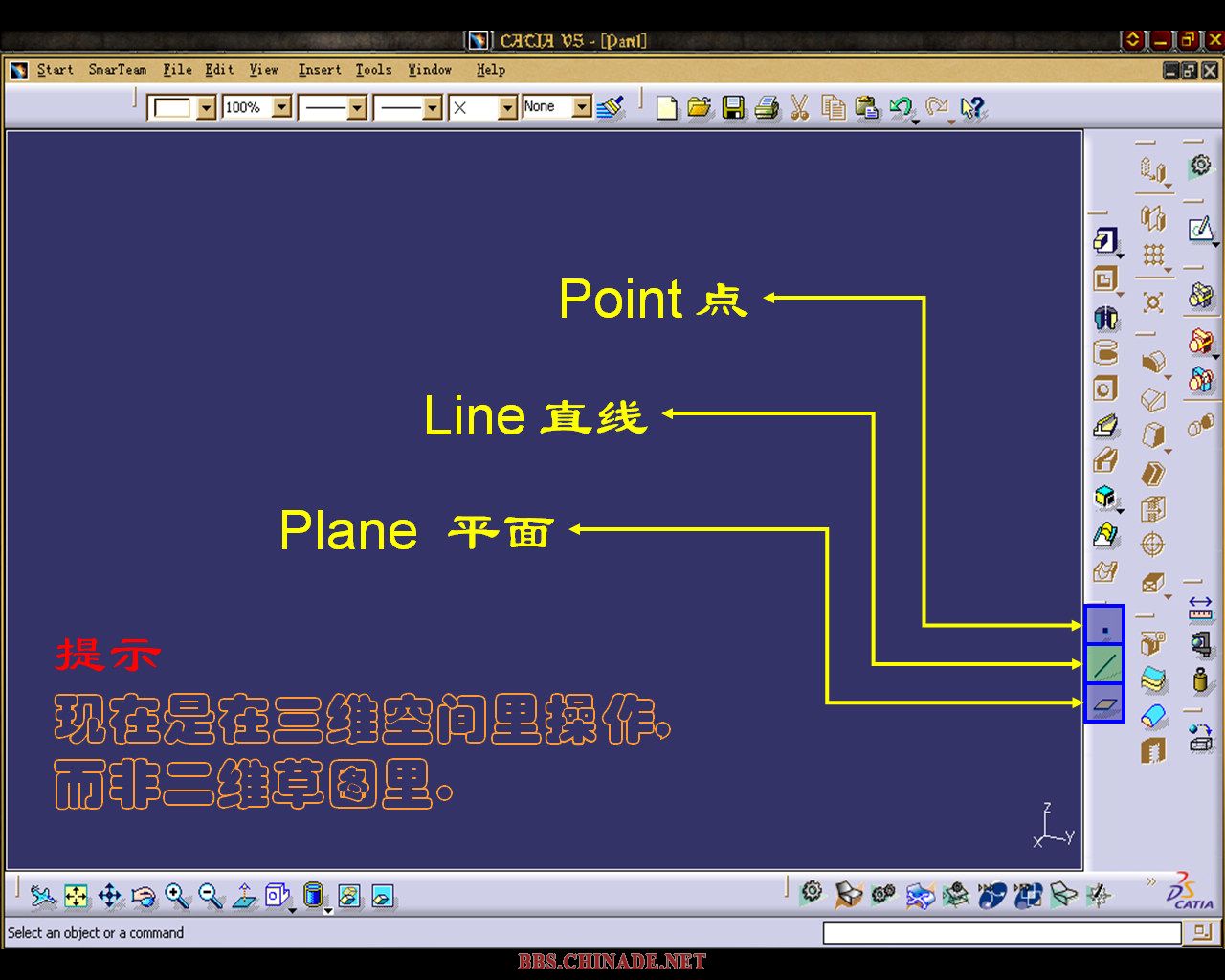
Task: Open the Tools menu
Action: [373, 70]
